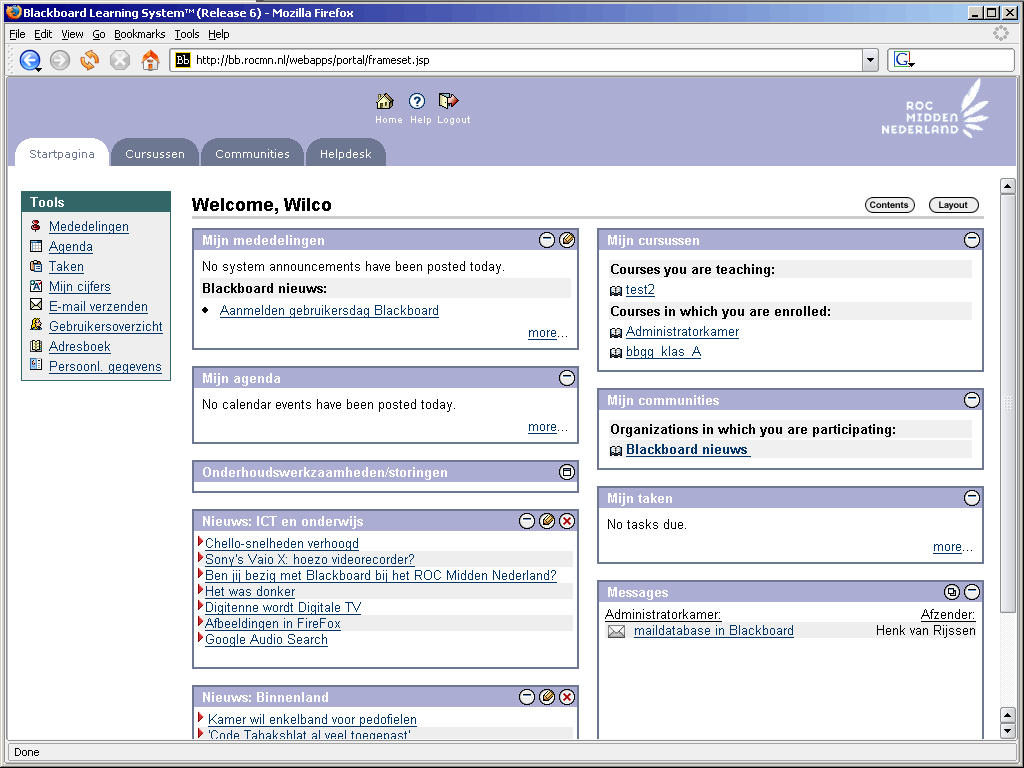
Task: Click the Contents button
Action: tap(889, 205)
